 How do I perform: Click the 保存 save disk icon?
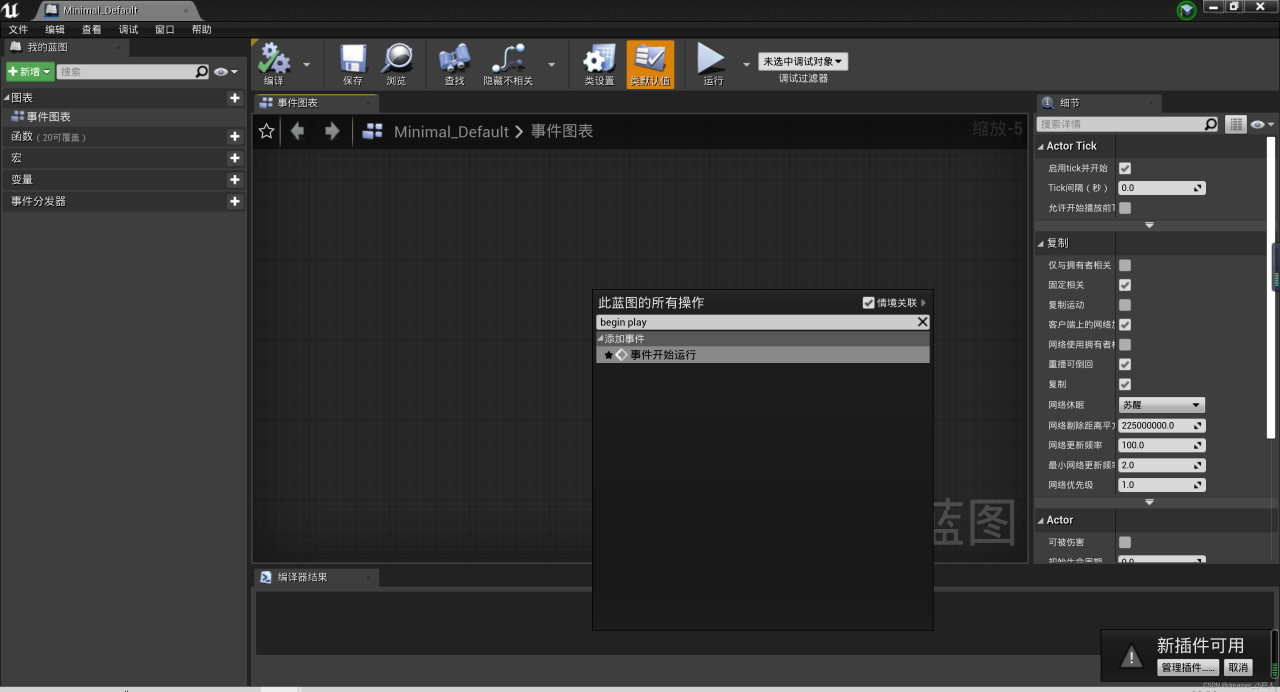(353, 59)
